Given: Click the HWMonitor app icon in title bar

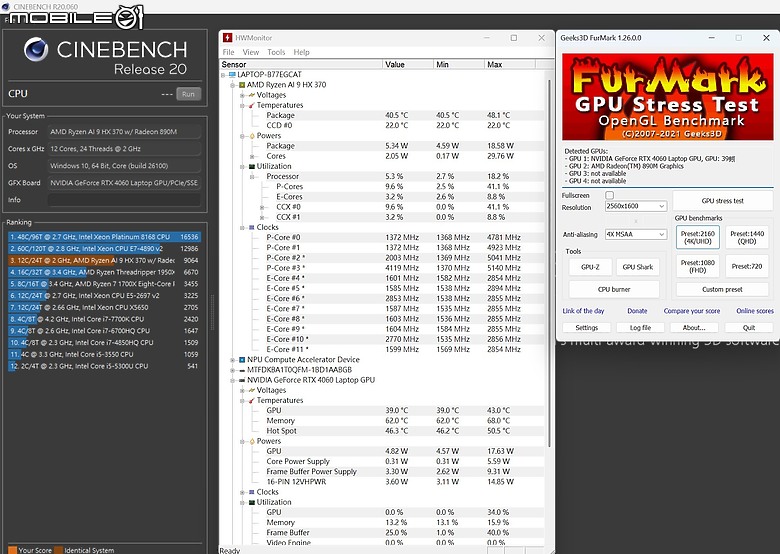Looking at the screenshot, I should pyautogui.click(x=227, y=38).
